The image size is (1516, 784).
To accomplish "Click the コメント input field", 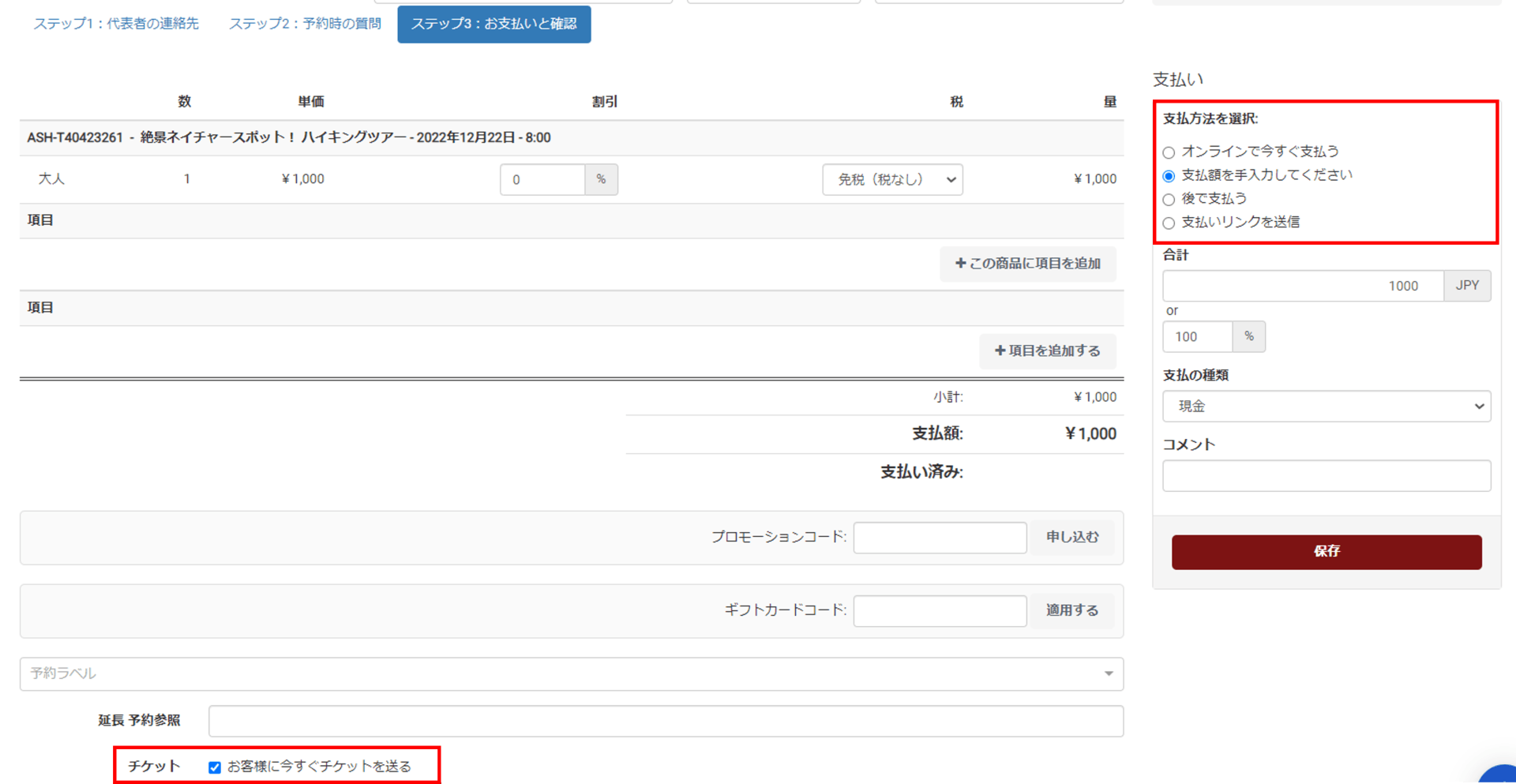I will pos(1326,476).
